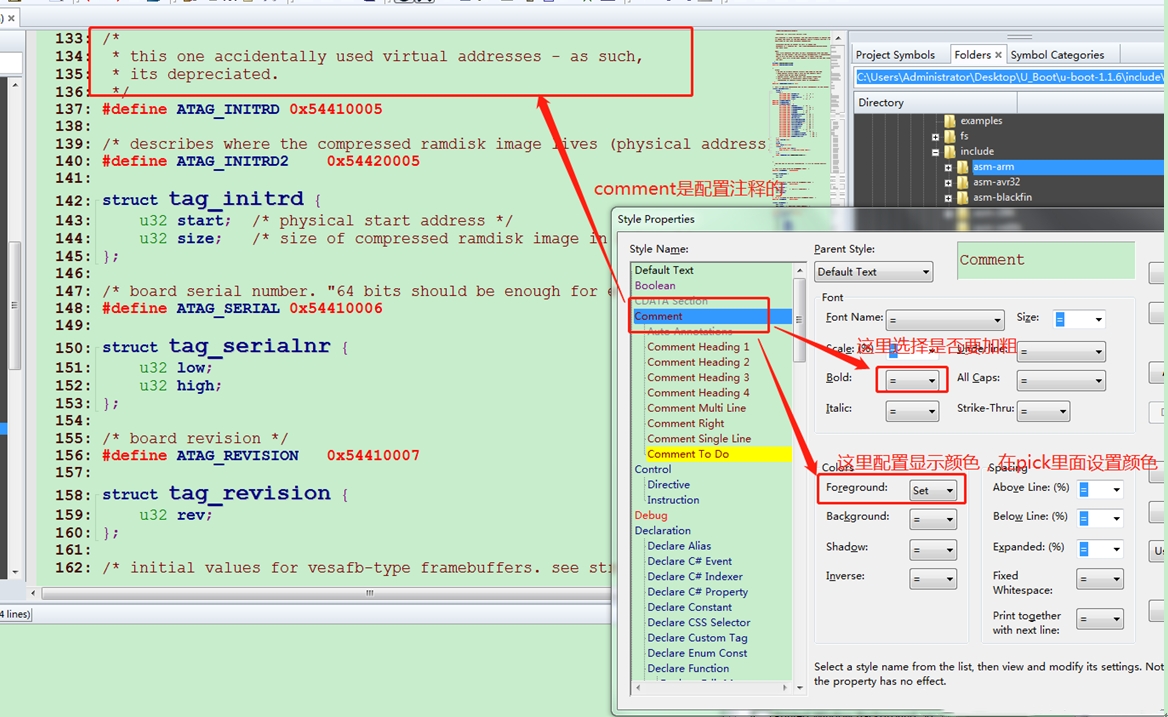This screenshot has width=1168, height=717.
Task: Click the asm-arm folder icon
Action: click(x=963, y=167)
